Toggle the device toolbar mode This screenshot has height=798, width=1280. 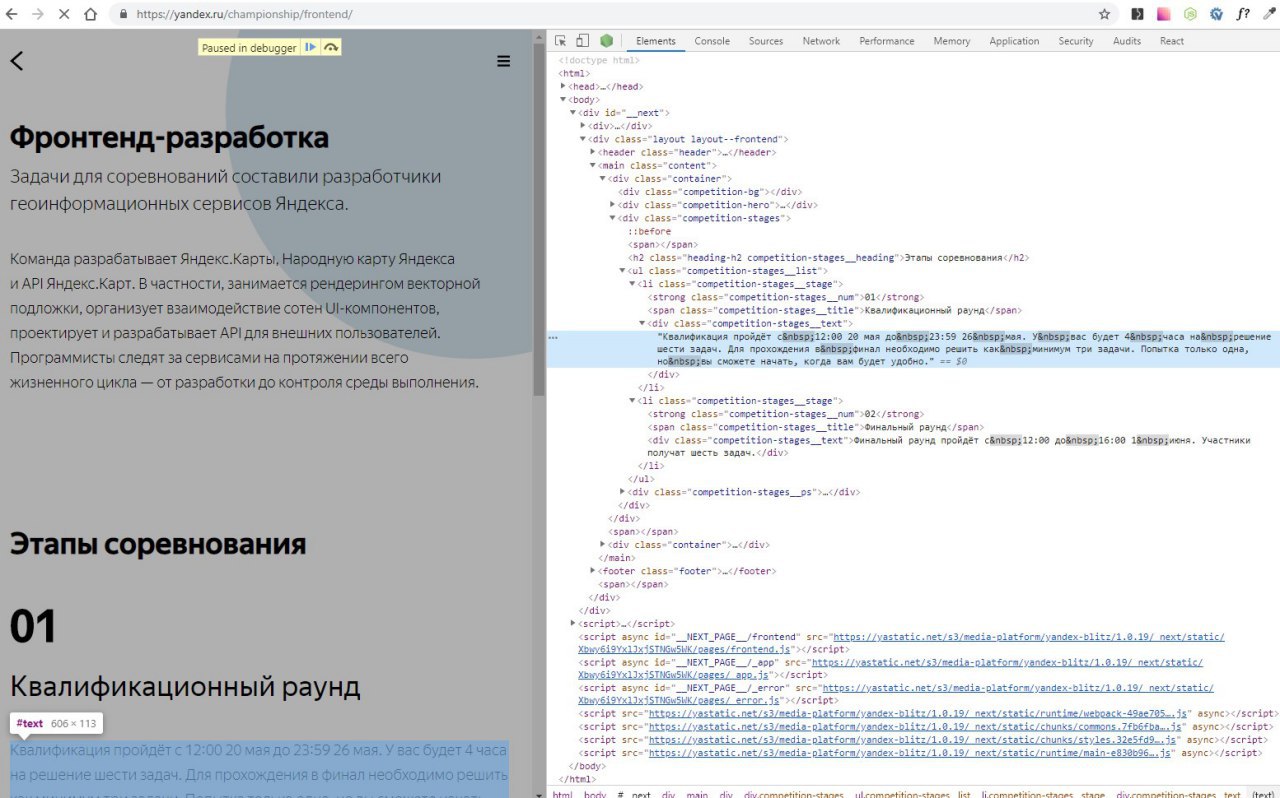pos(582,41)
